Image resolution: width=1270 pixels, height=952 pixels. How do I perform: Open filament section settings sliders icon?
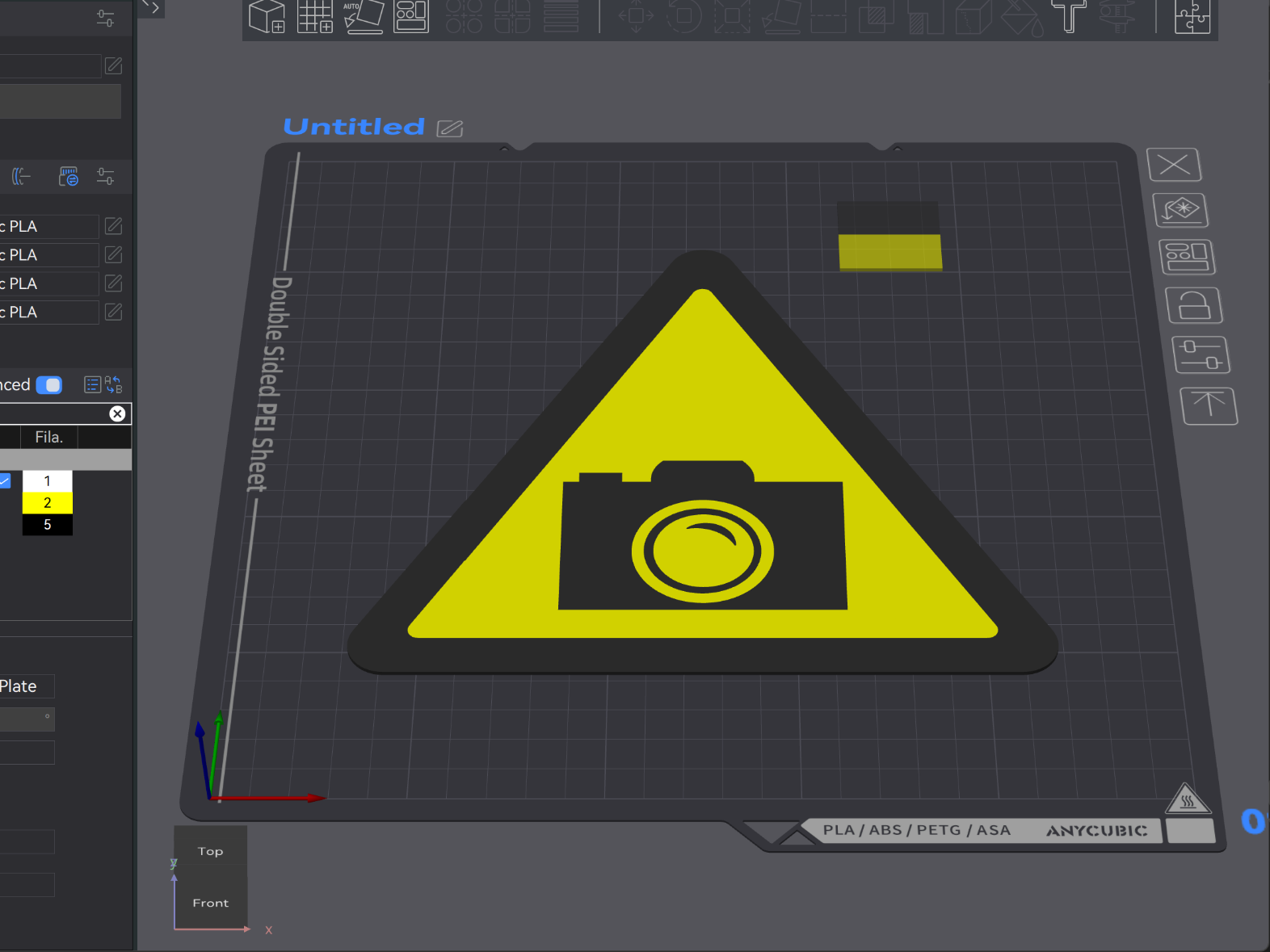[105, 176]
